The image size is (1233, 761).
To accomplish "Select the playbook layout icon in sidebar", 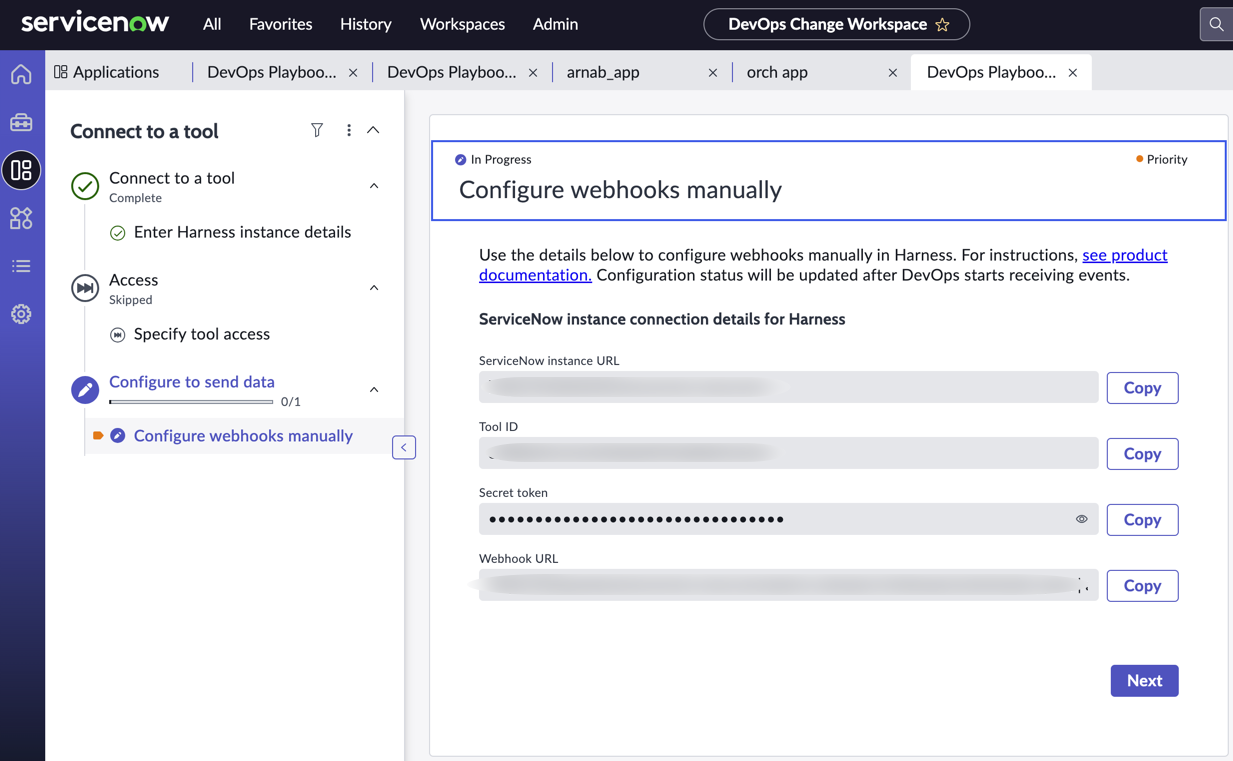I will pyautogui.click(x=21, y=170).
